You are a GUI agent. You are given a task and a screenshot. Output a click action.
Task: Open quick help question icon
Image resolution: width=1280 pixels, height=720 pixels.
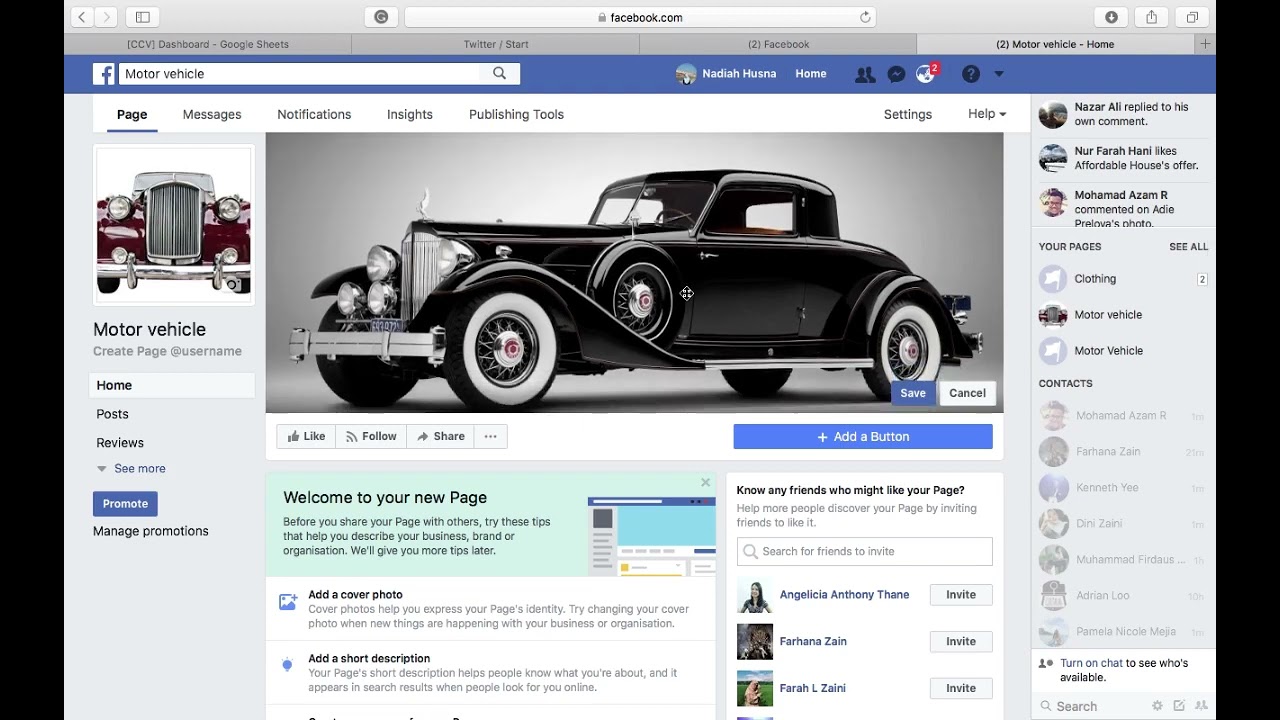coord(970,74)
